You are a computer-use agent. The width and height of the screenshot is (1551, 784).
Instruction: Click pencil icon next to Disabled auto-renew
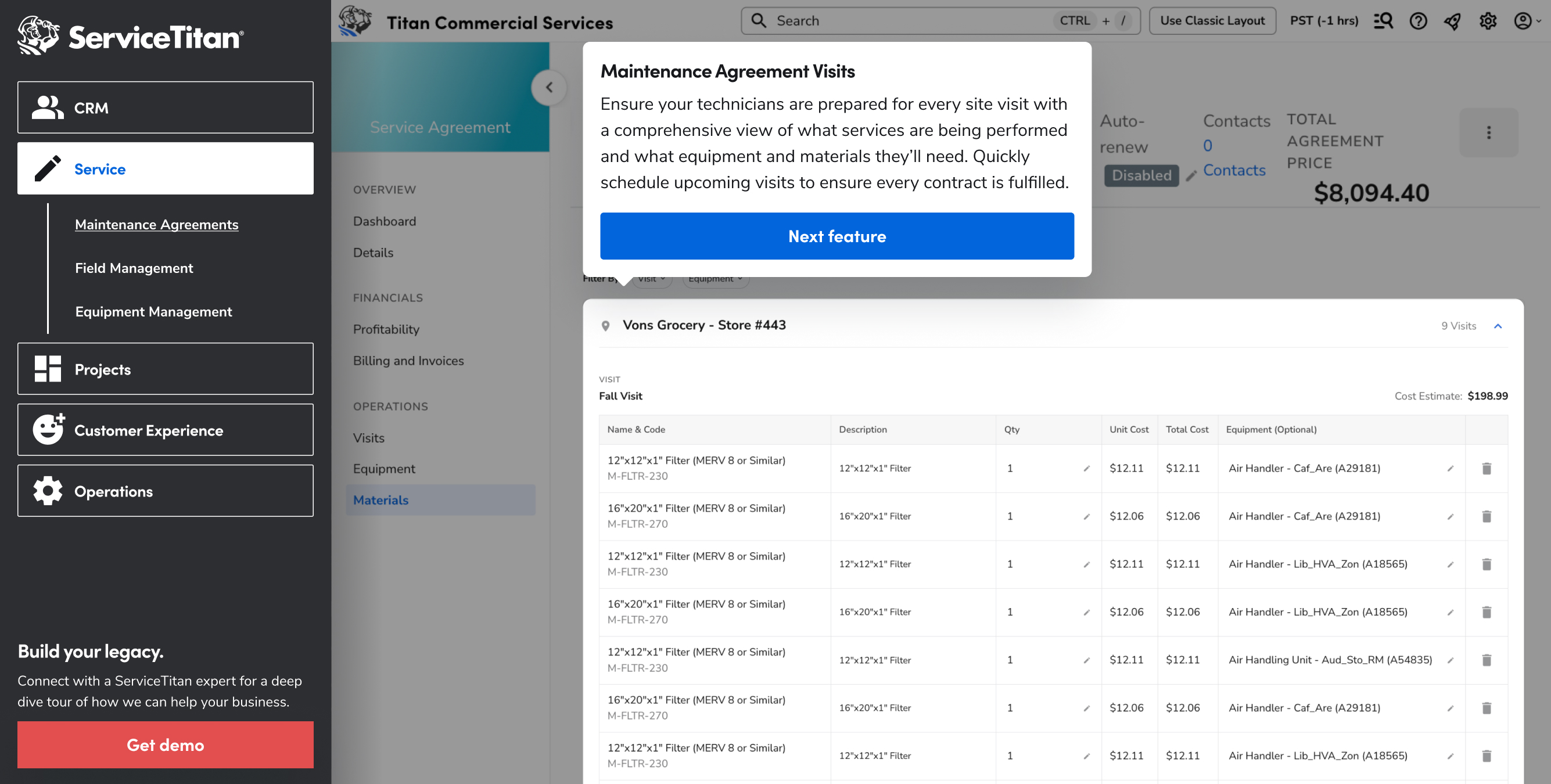(1190, 176)
